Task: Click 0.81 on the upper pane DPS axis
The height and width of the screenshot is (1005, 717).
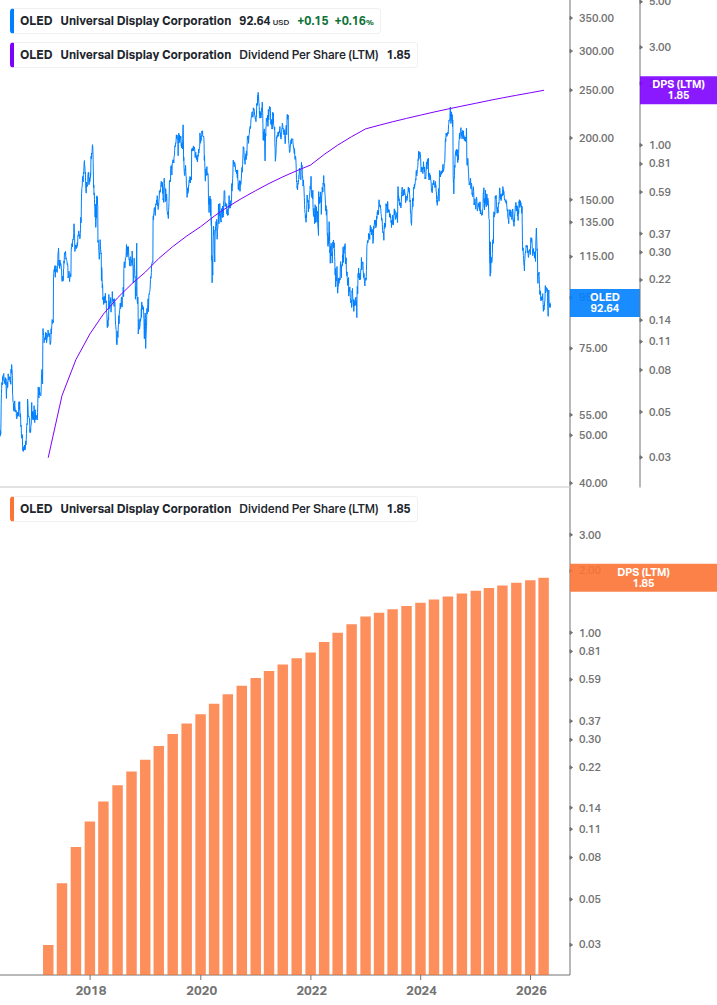Action: point(659,163)
